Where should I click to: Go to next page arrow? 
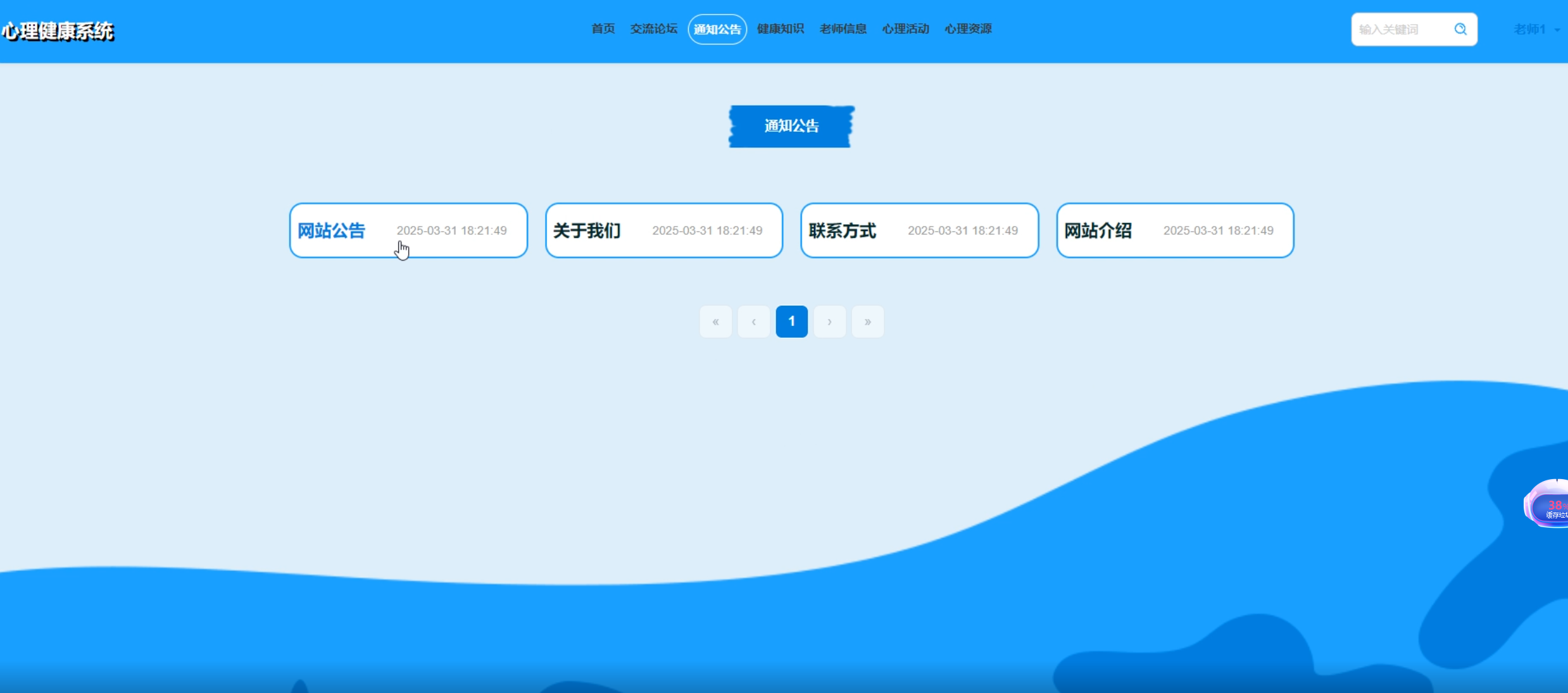pos(829,322)
